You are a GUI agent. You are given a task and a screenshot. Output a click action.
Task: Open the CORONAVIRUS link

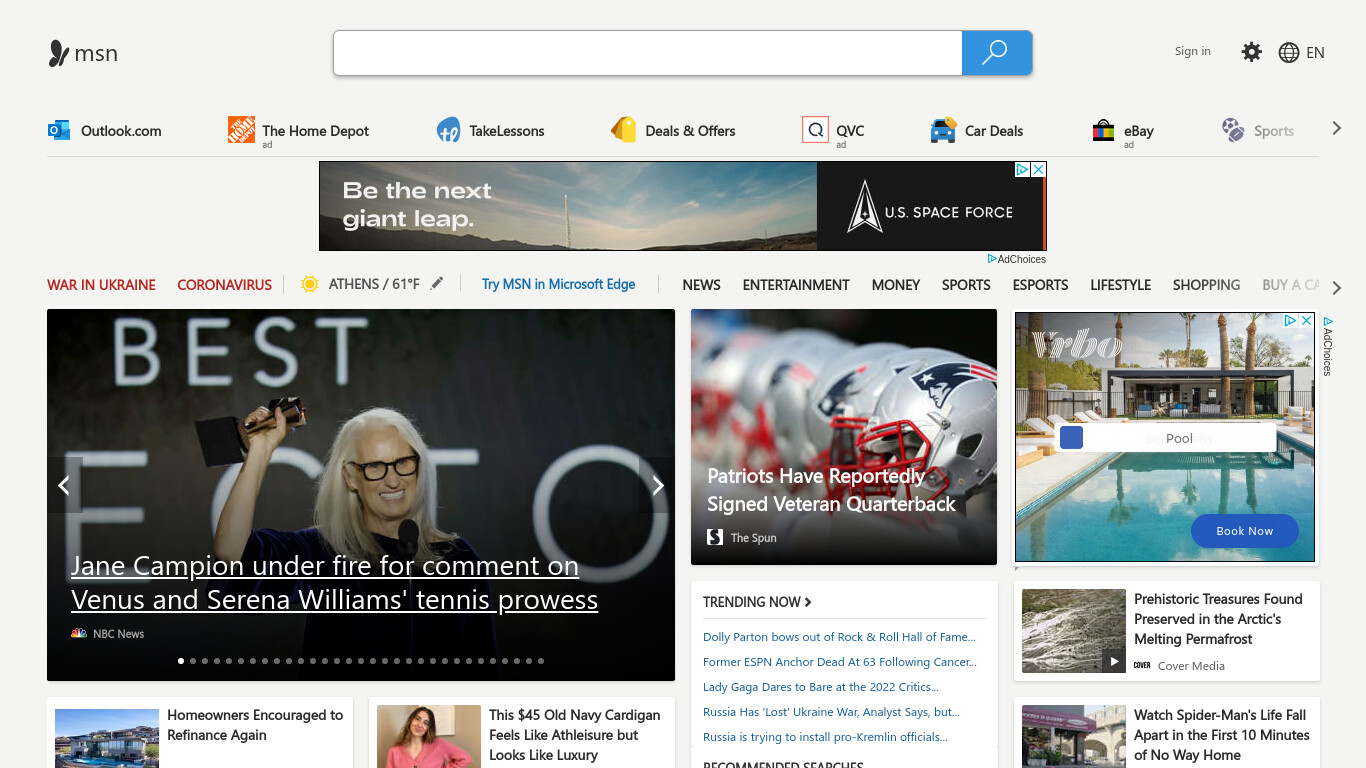[x=225, y=285]
